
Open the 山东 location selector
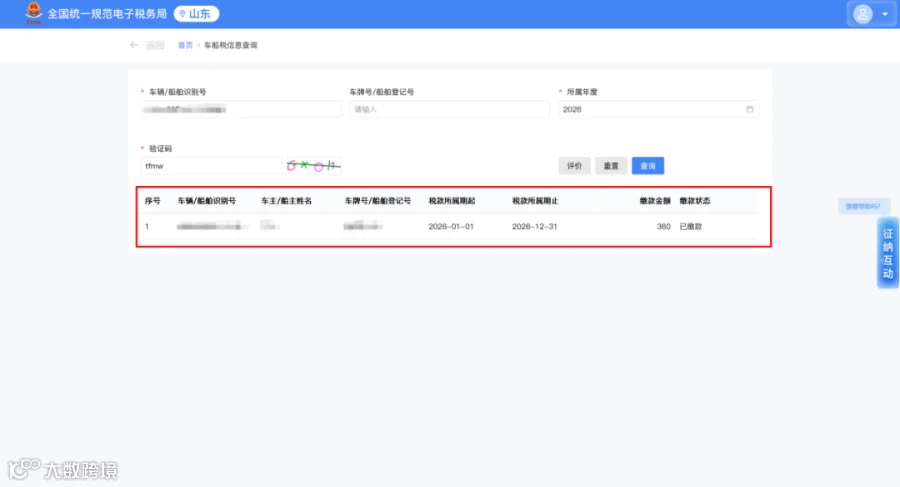pyautogui.click(x=196, y=14)
